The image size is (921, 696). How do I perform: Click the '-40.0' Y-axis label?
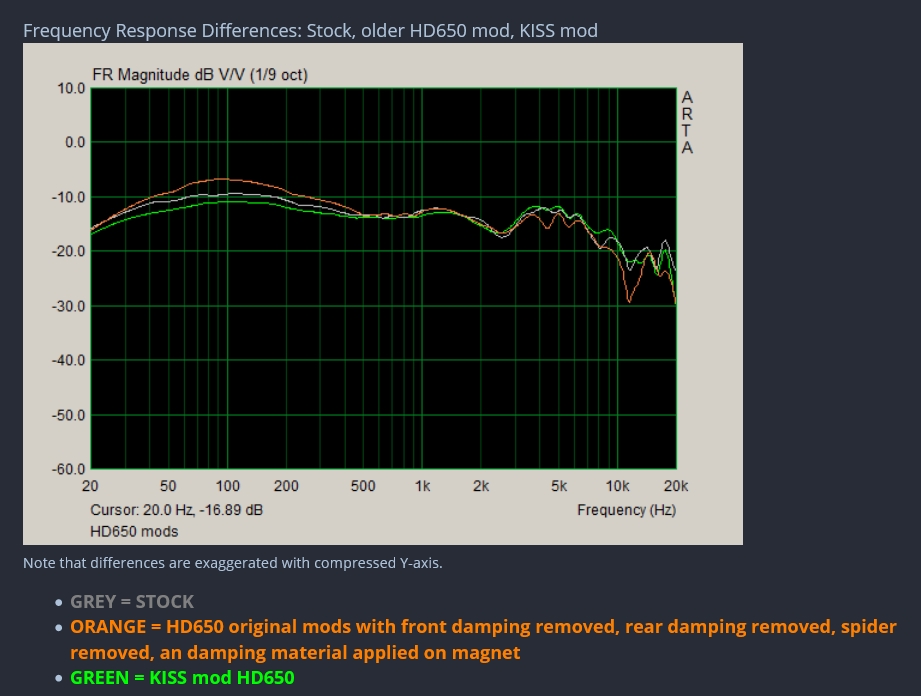coord(68,360)
